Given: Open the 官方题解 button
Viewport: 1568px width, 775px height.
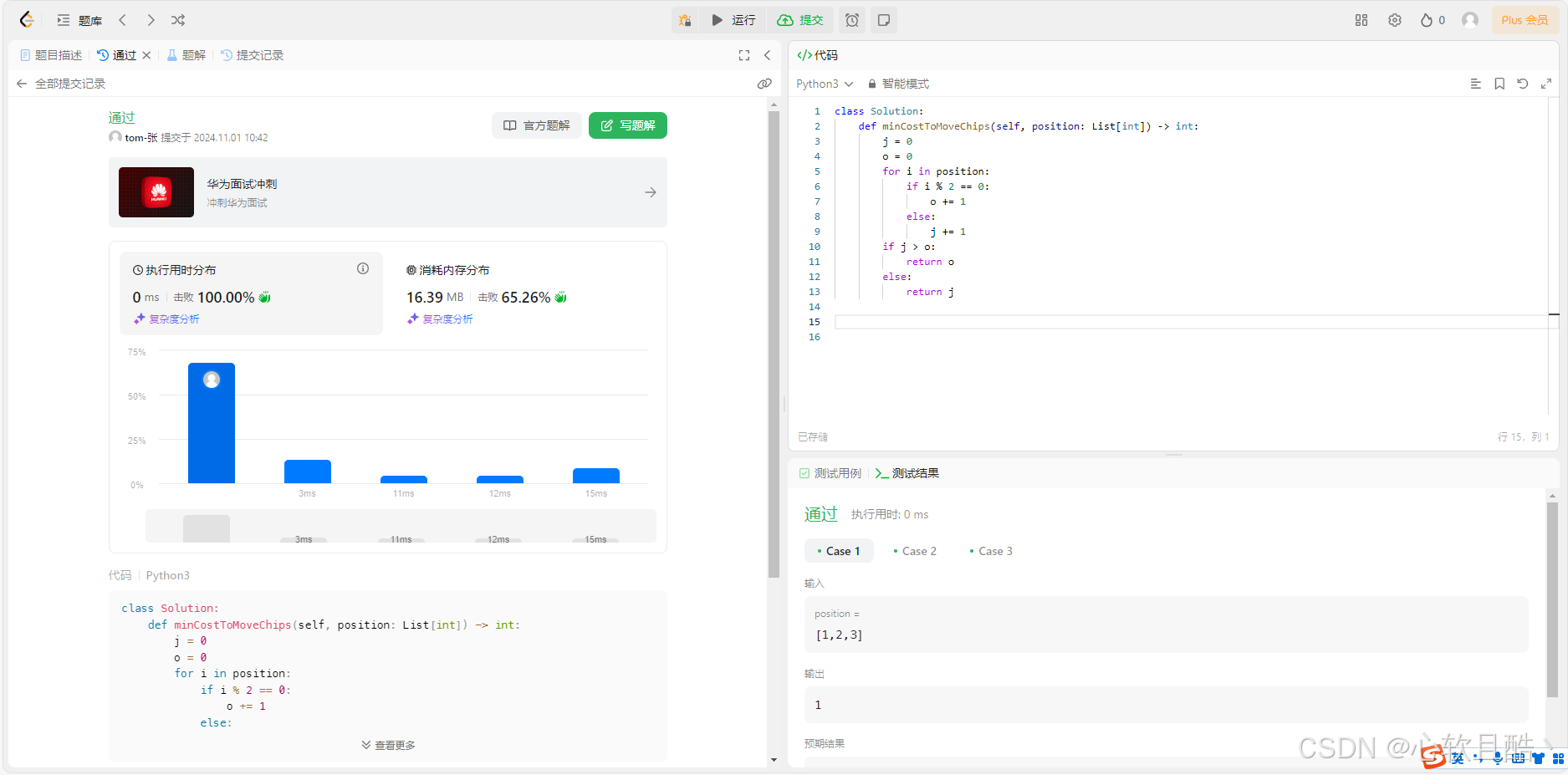Looking at the screenshot, I should [536, 125].
